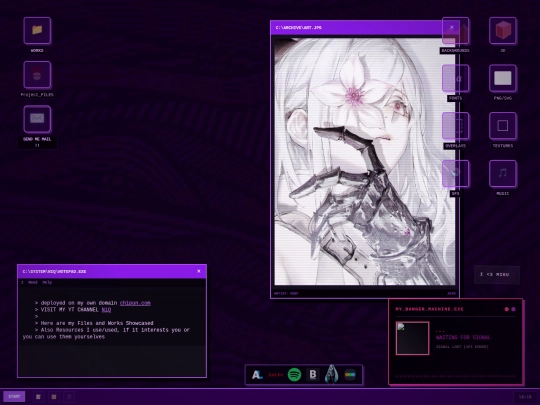This screenshot has width=540, height=405.
Task: Open the PNG/SVG resource icon
Action: (503, 79)
